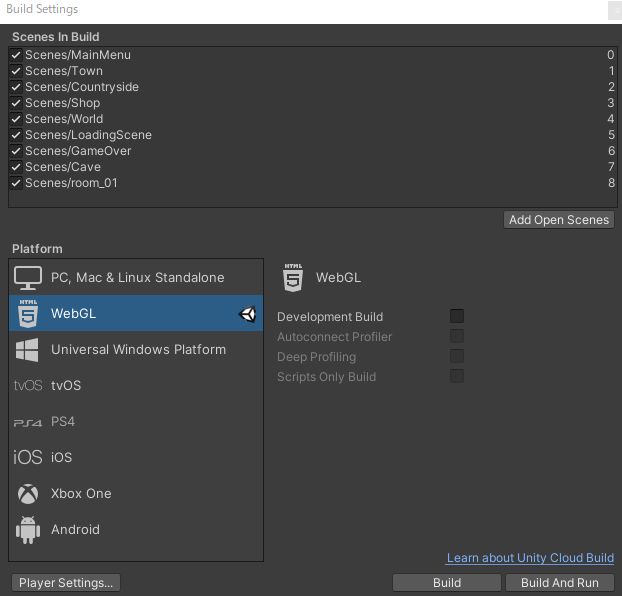
Task: Select Universal Windows Platform
Action: pos(136,349)
